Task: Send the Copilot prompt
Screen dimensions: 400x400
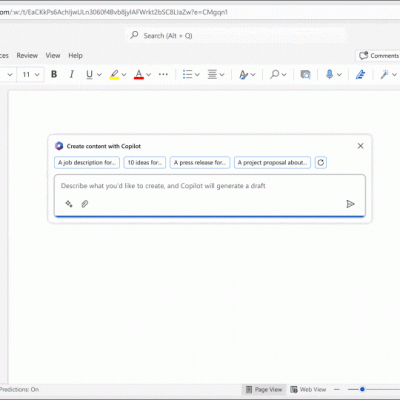Action: [x=350, y=204]
